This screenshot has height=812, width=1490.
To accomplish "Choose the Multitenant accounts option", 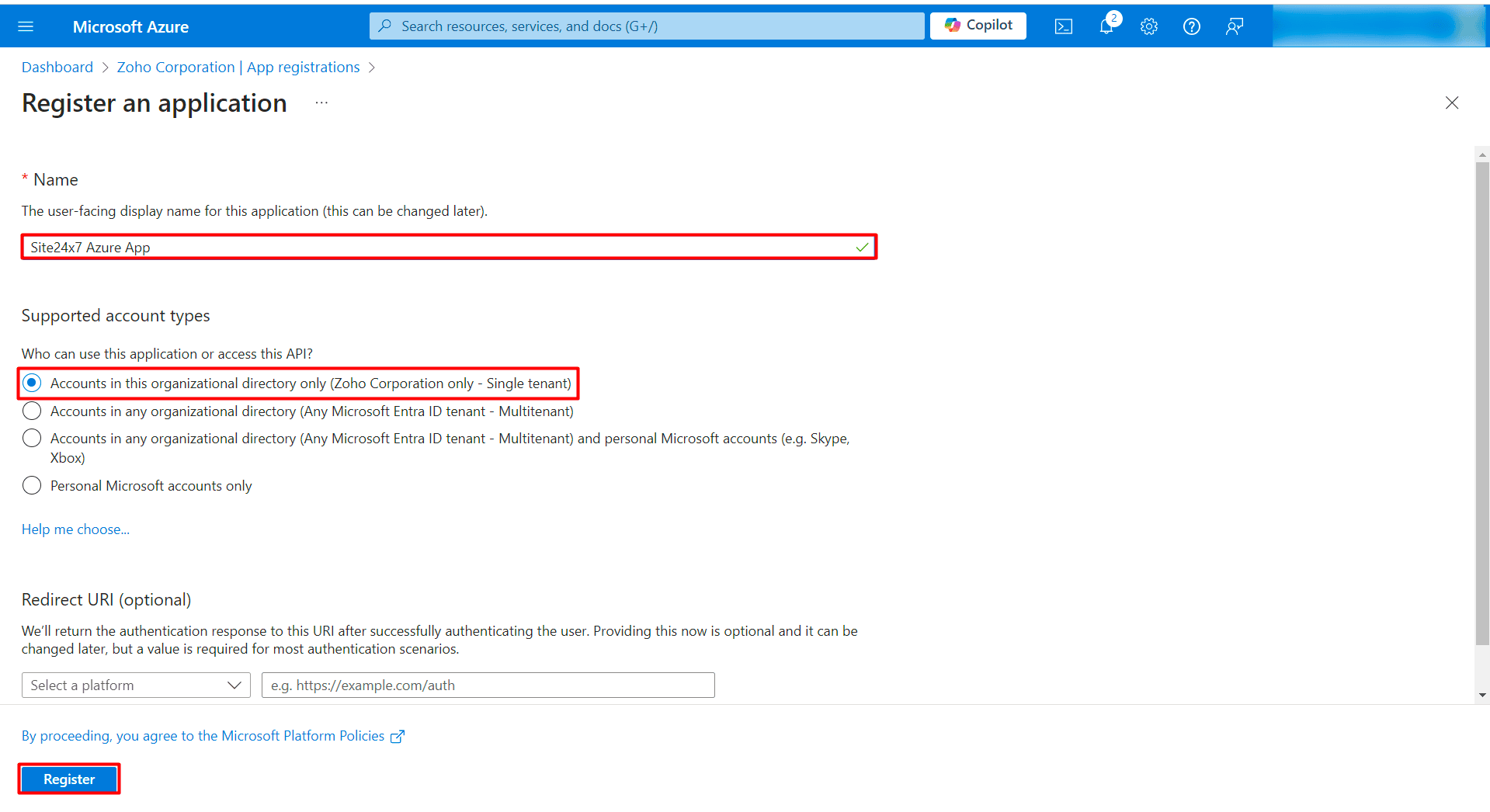I will click(x=32, y=411).
